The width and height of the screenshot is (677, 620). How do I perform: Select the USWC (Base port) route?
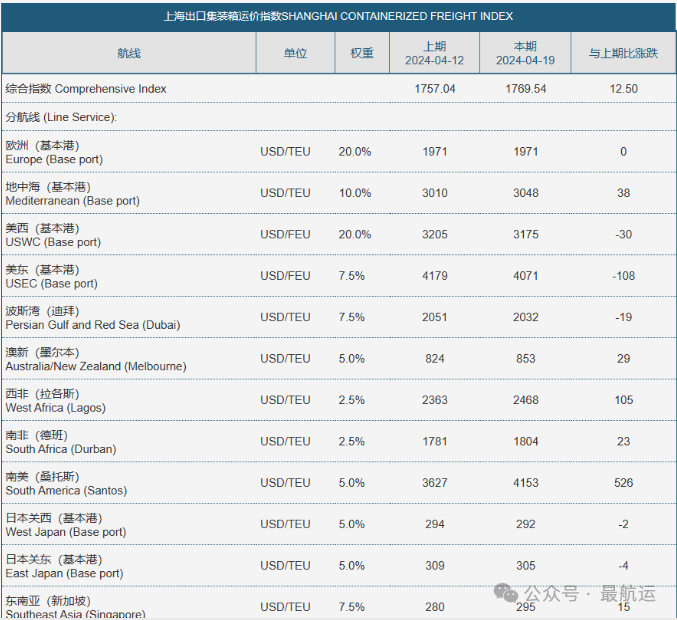[53, 235]
